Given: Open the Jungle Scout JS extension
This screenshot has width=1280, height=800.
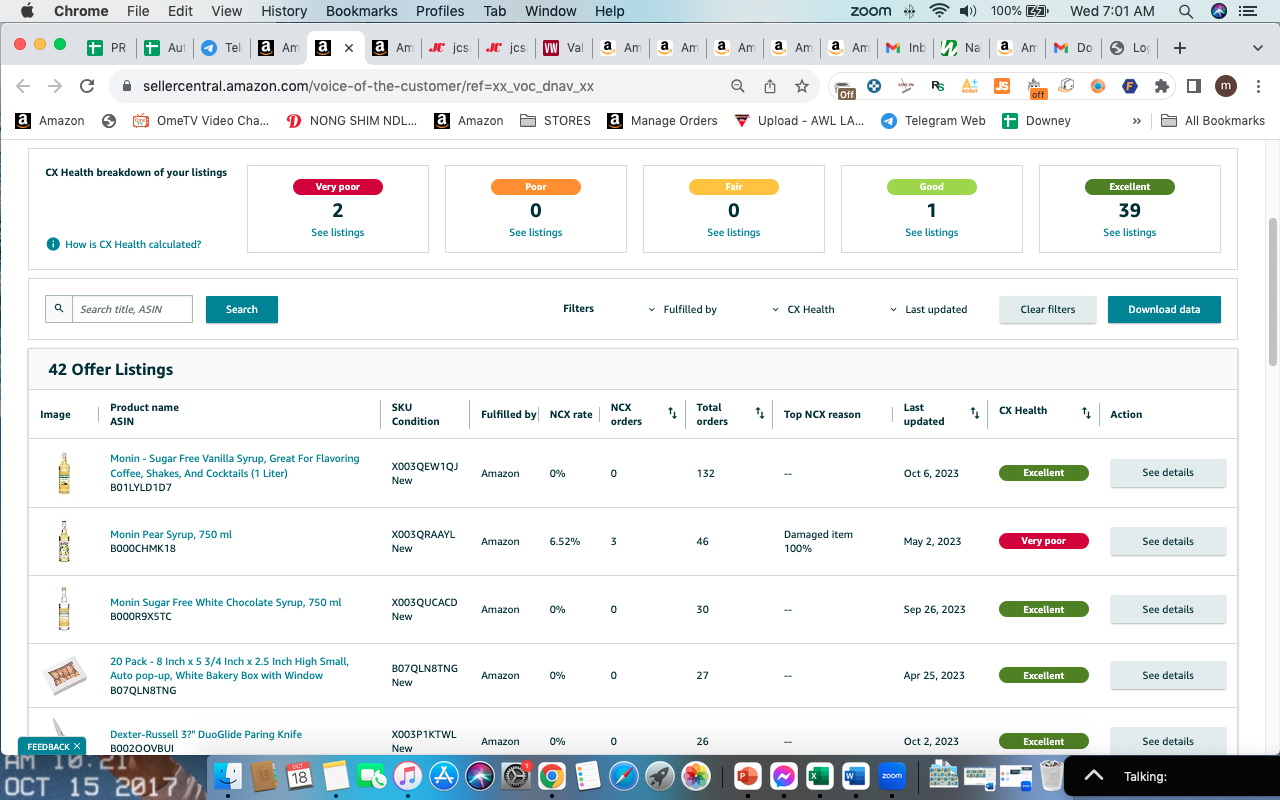Looking at the screenshot, I should [1001, 86].
